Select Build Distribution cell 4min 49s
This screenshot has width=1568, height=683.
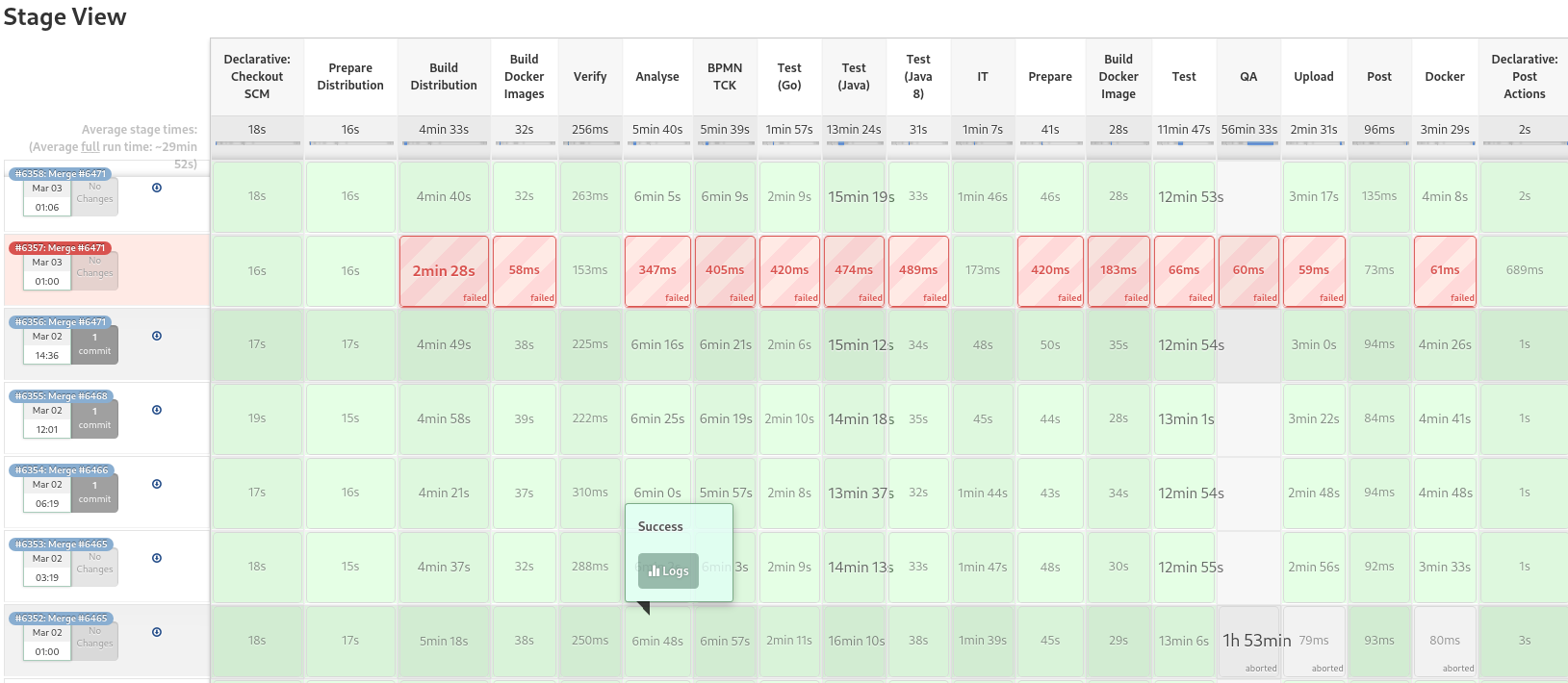pos(444,345)
